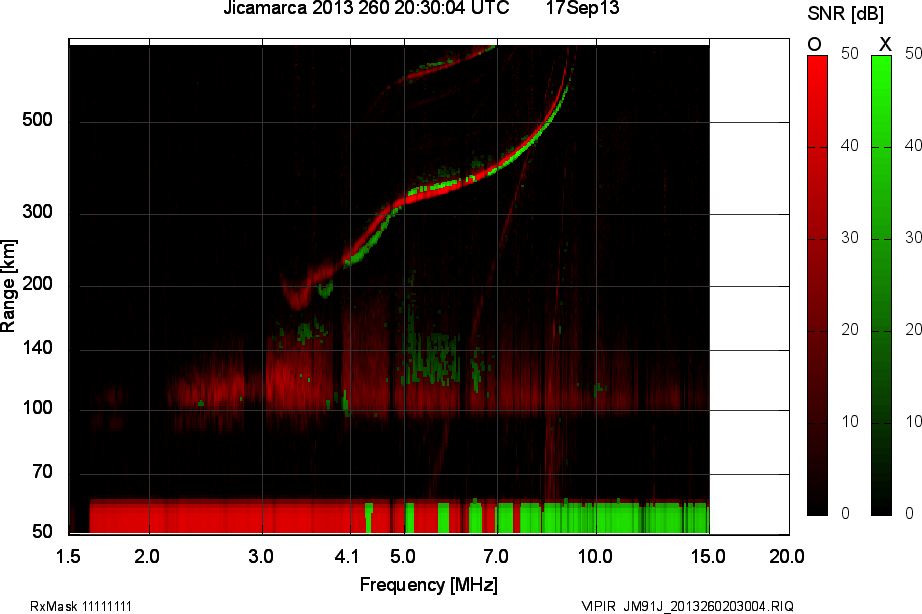This screenshot has height=614, width=922.
Task: Click the 4.1 MHz frequency tick label
Action: click(346, 556)
